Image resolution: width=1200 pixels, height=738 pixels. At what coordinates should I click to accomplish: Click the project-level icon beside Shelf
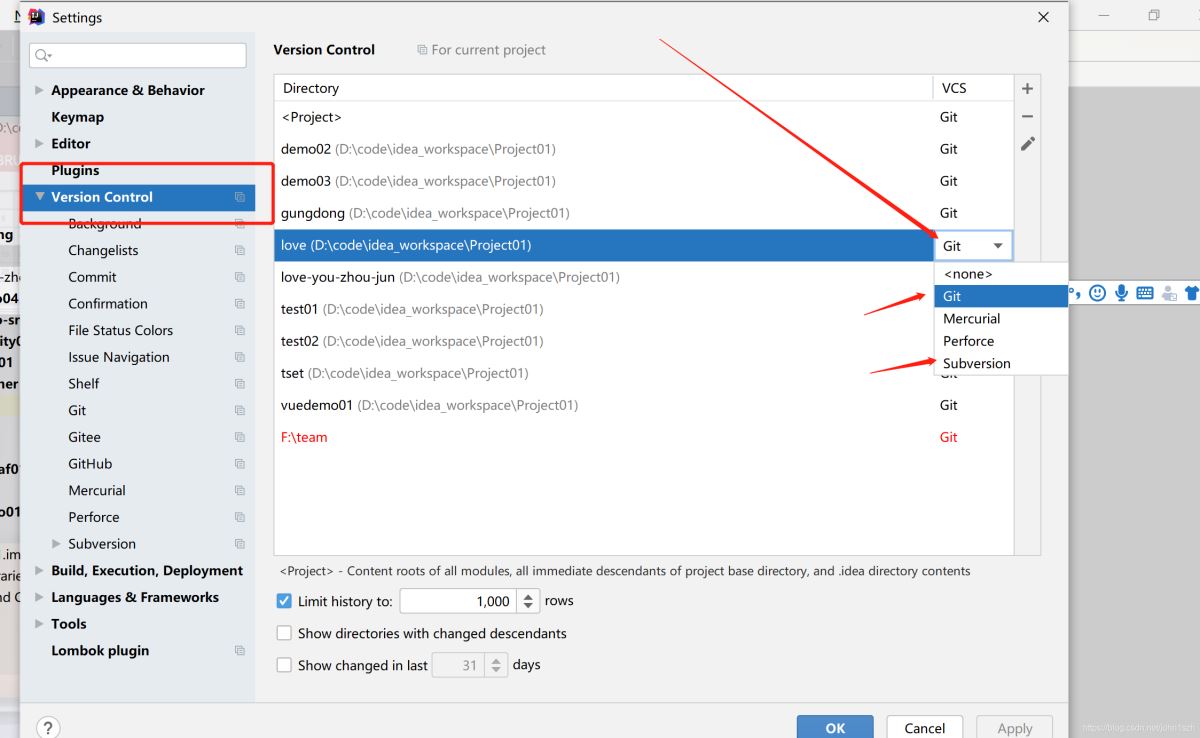tap(240, 384)
